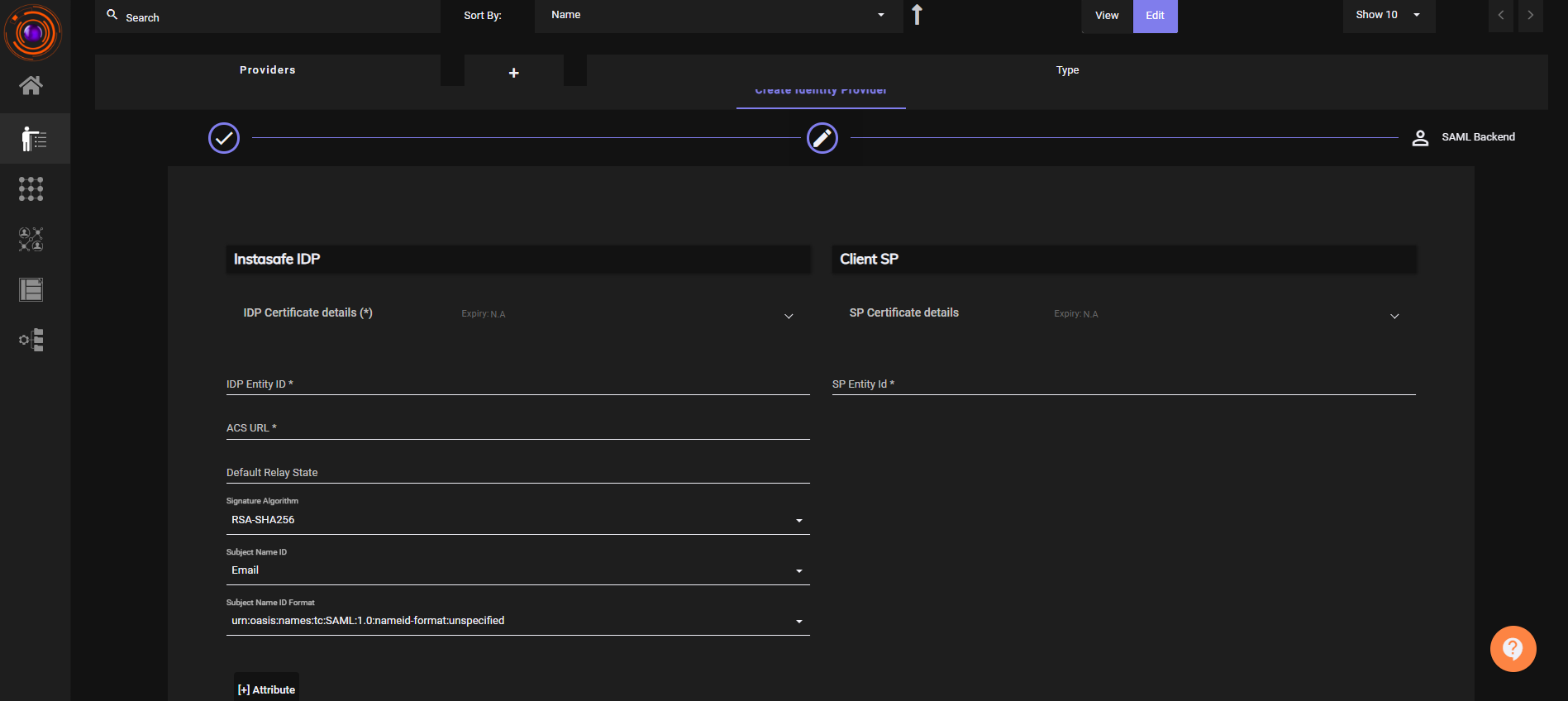
Task: Click the IDP Certificate details label
Action: point(307,312)
